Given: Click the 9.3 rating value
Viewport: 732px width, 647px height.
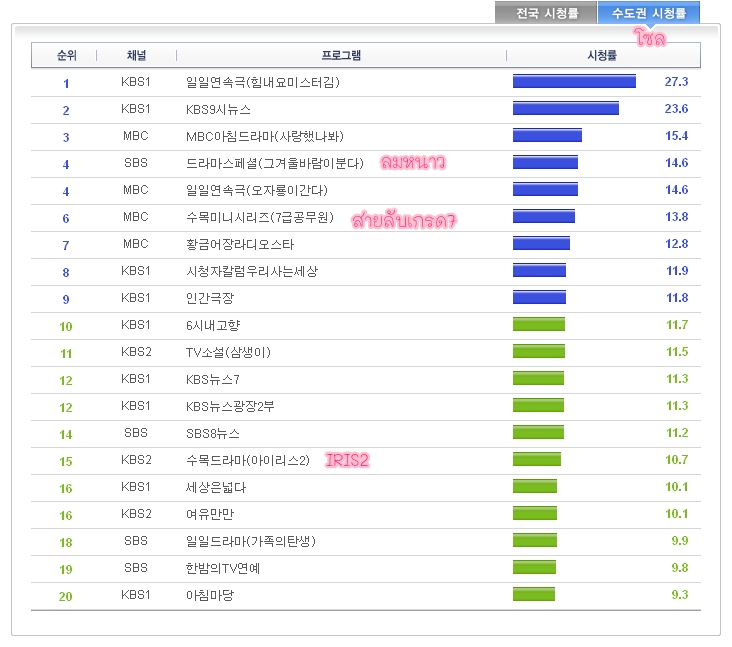Looking at the screenshot, I should 680,595.
